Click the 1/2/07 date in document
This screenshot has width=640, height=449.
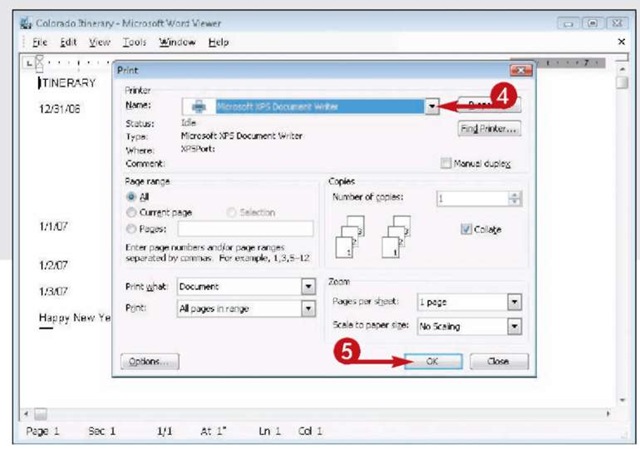53,265
